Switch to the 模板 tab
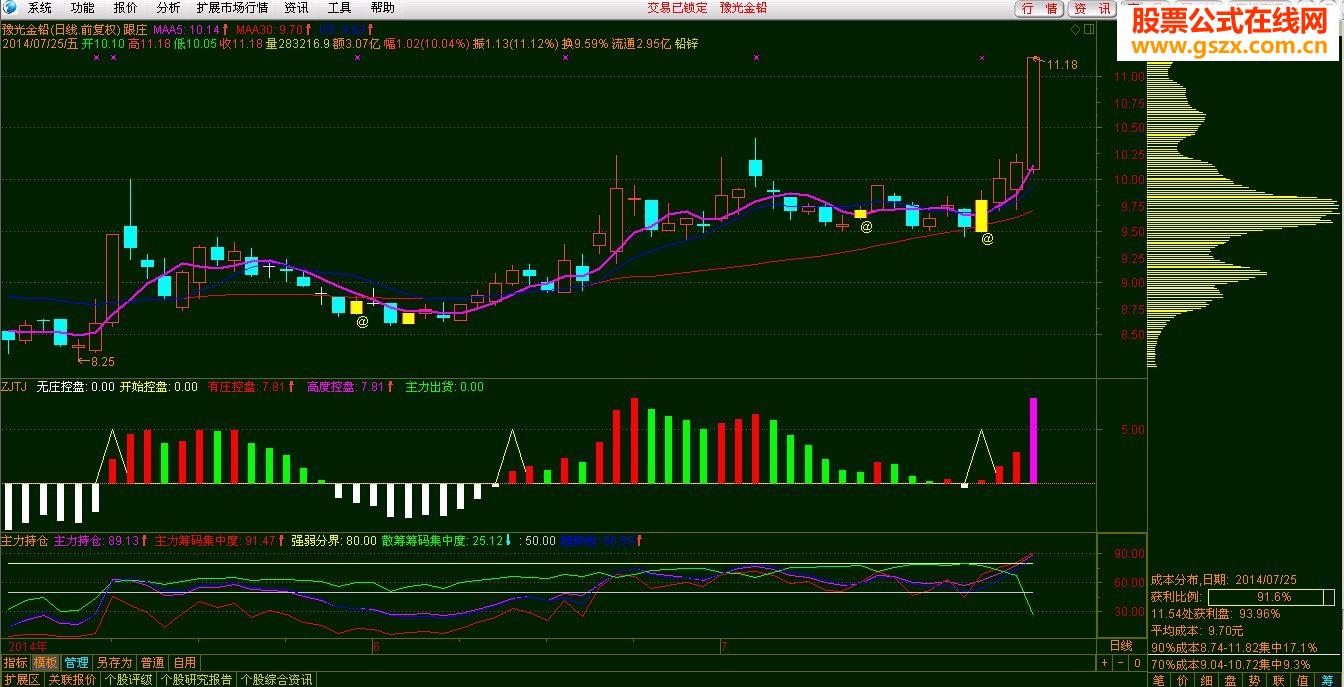 (x=45, y=662)
